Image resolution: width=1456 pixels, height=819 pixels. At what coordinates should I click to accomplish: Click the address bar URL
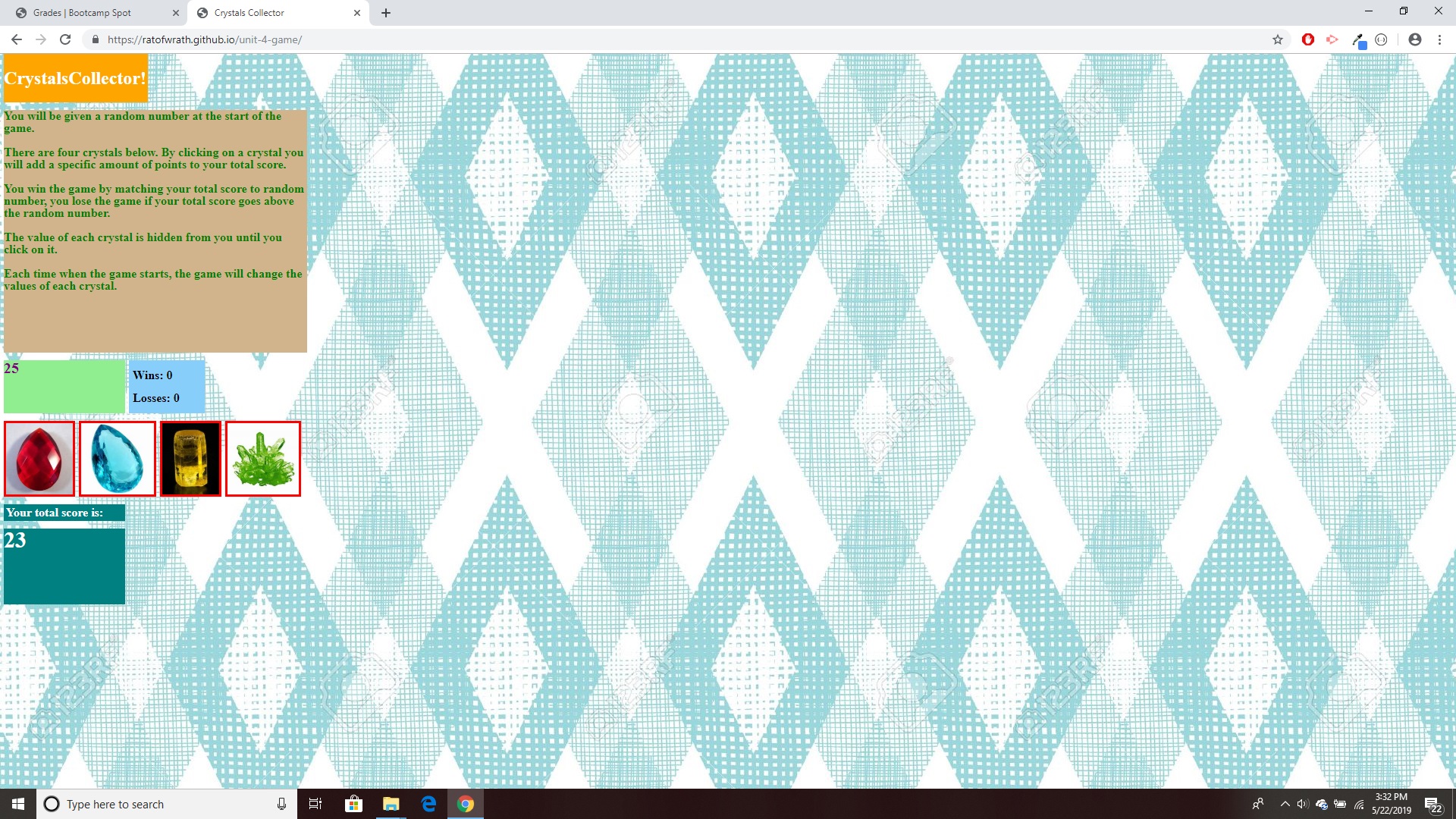point(205,39)
